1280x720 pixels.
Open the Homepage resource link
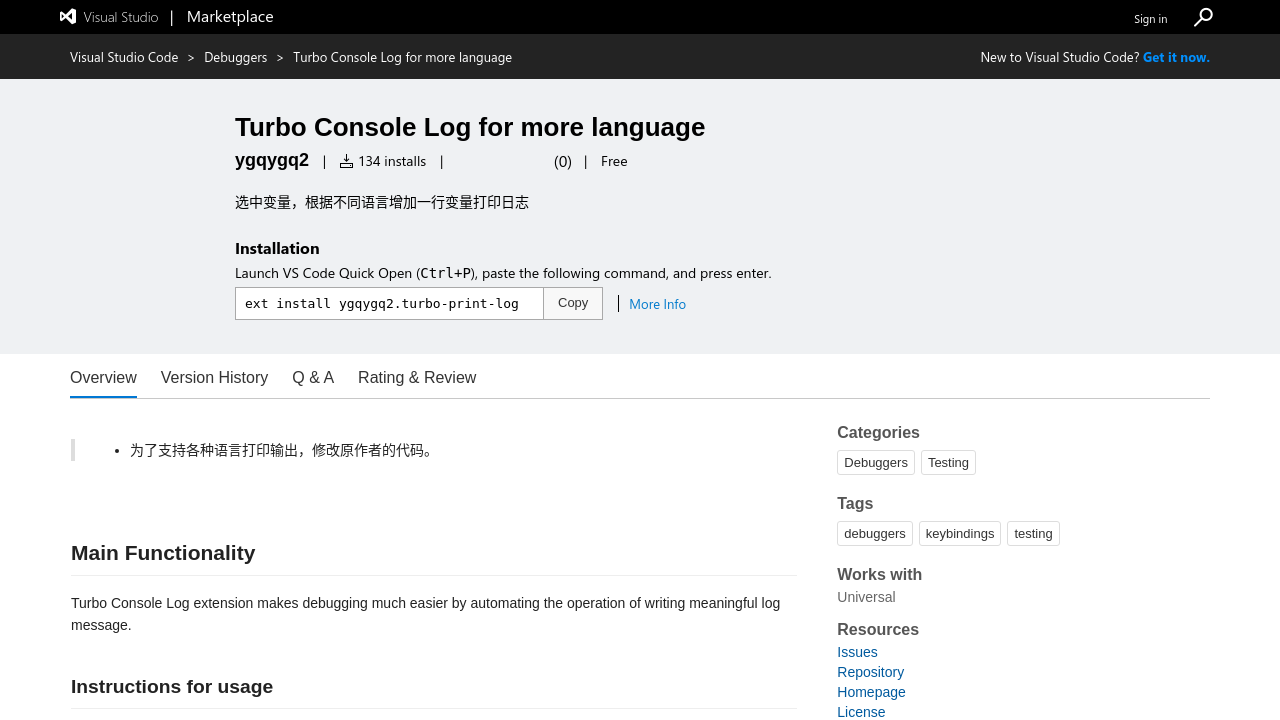(x=871, y=692)
